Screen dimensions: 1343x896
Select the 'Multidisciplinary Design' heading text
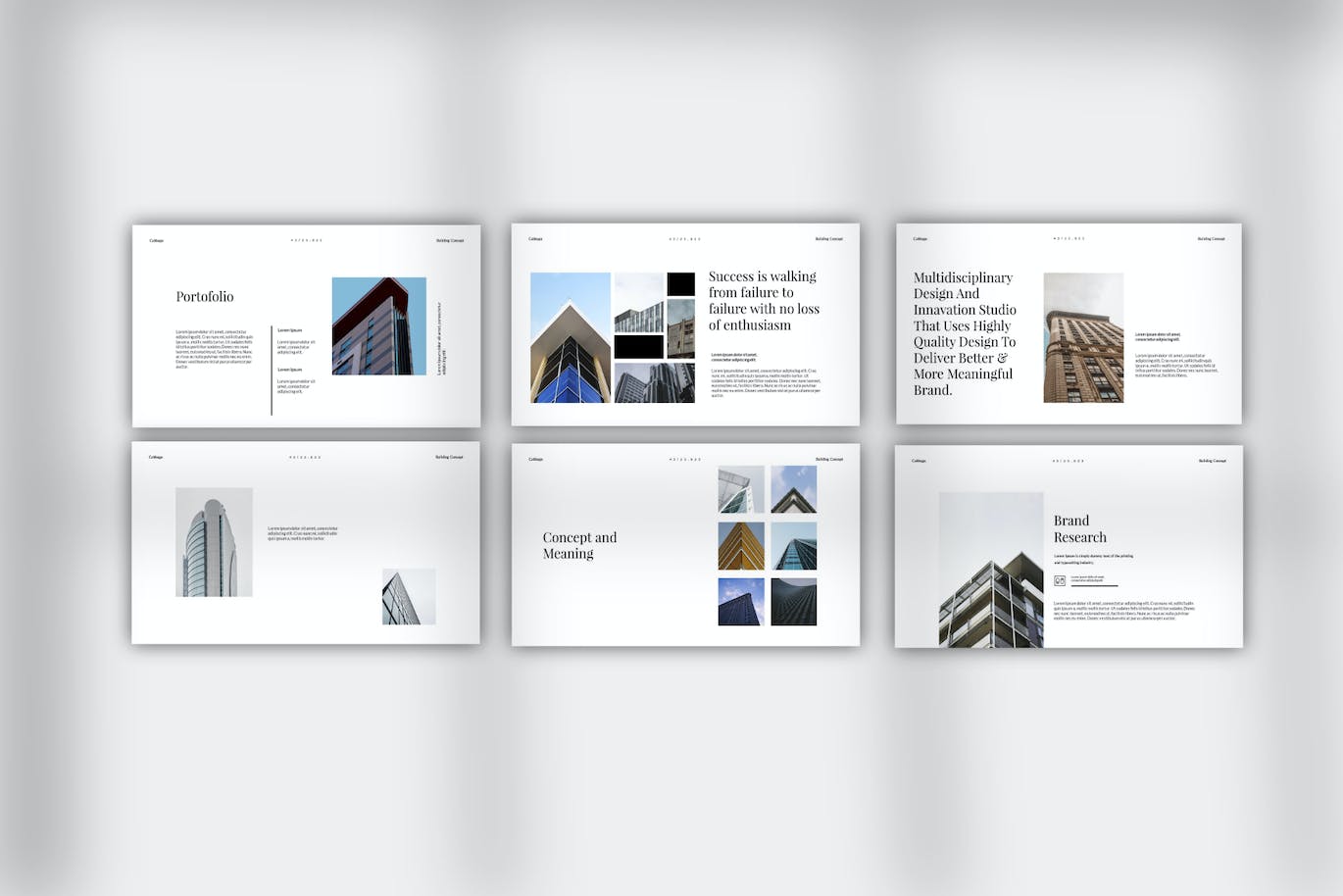(x=965, y=333)
